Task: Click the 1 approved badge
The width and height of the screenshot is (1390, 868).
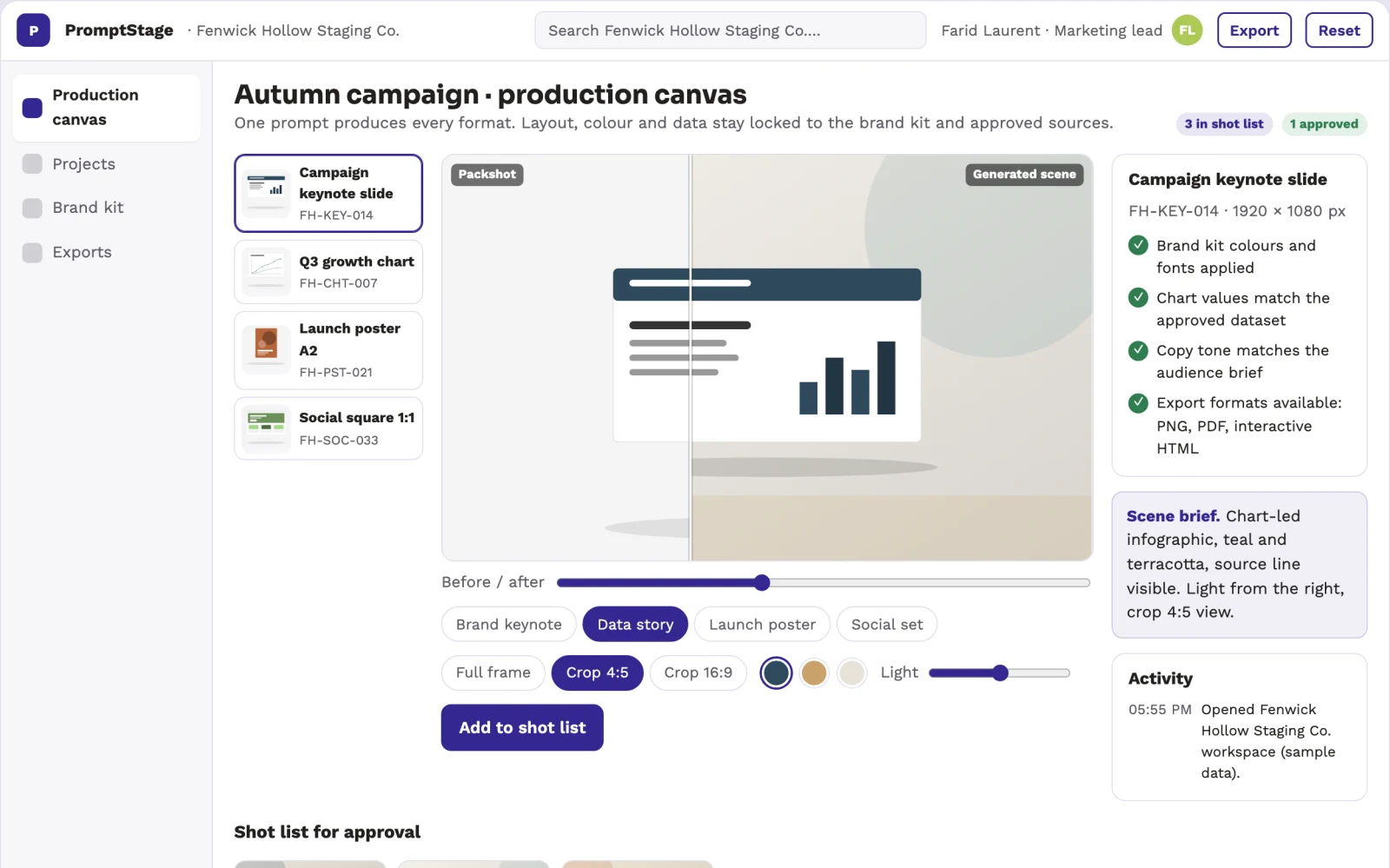Action: click(1324, 124)
